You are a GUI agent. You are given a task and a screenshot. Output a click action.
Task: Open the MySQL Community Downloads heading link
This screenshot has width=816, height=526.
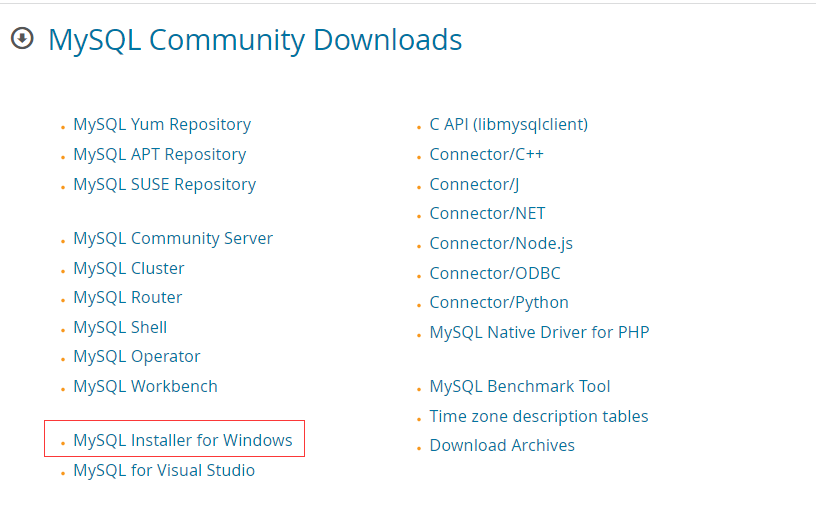coord(255,40)
